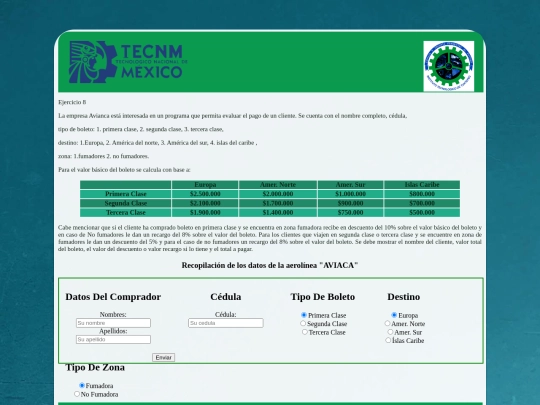Screen dimensions: 540x405
Task: Click the $1.000.000 price cell
Action: (x=350, y=194)
